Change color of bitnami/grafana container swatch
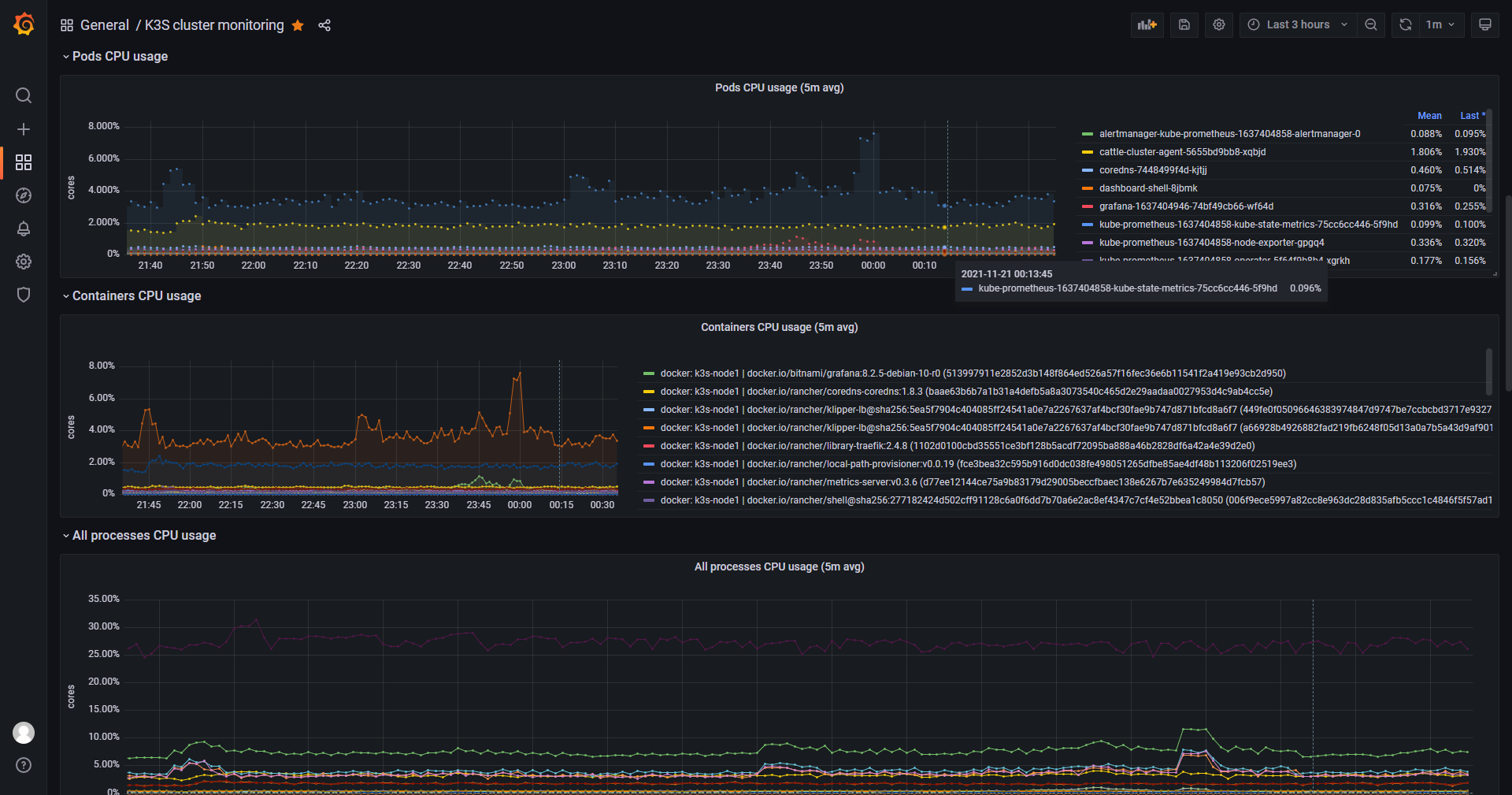 pos(649,373)
